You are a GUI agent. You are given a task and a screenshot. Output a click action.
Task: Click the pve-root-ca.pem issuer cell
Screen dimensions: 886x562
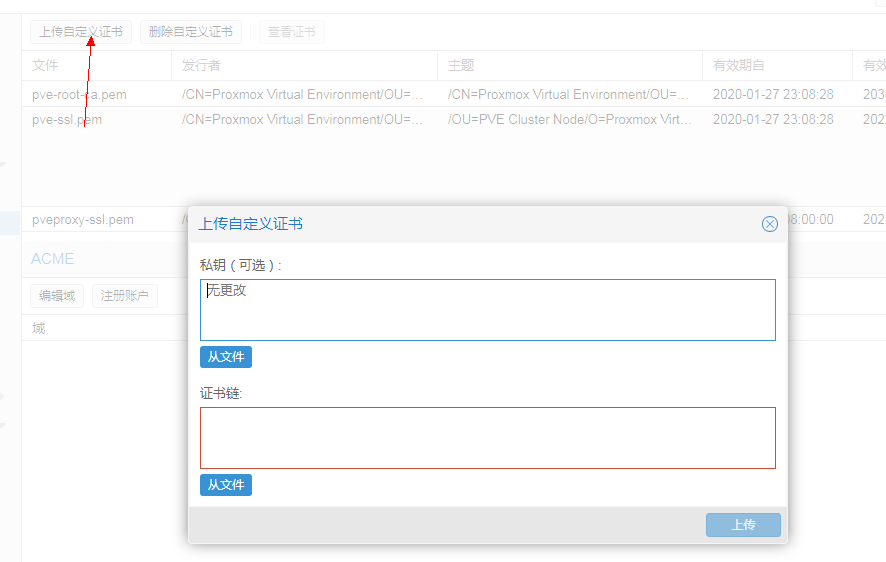pyautogui.click(x=305, y=94)
